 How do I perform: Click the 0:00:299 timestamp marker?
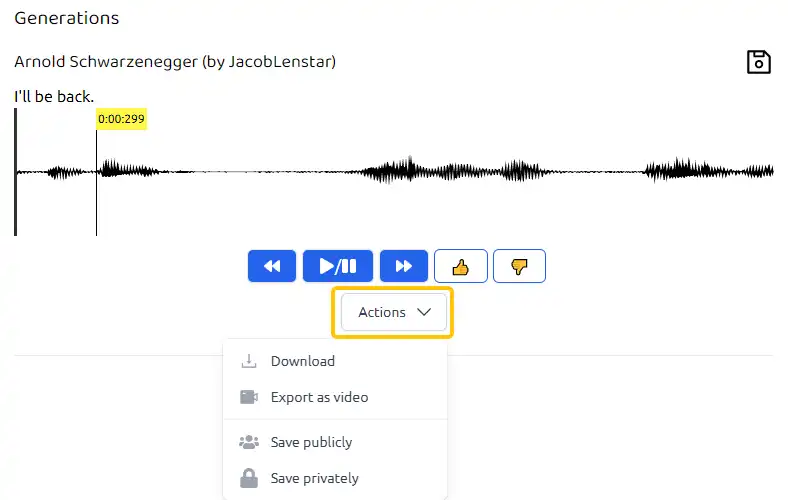[121, 119]
